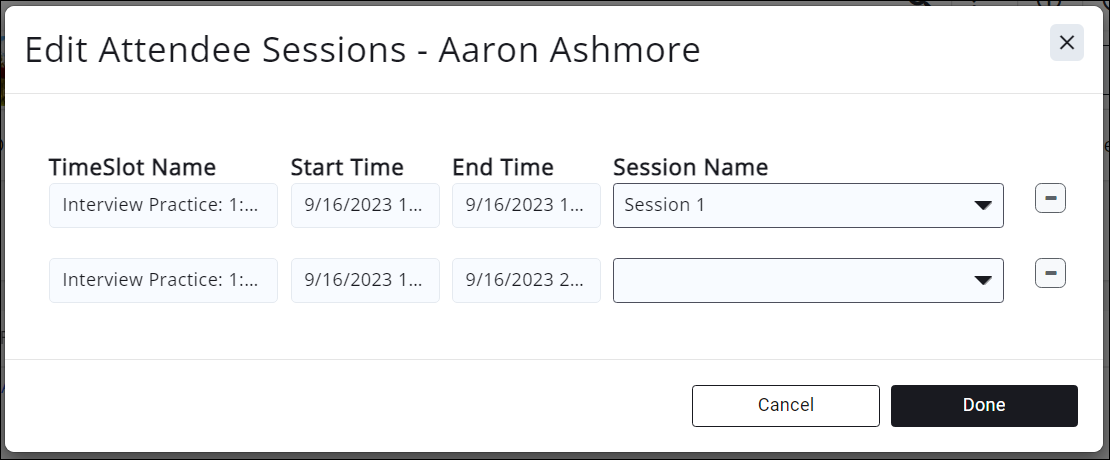This screenshot has width=1110, height=460.
Task: Click first row Start Time field
Action: (365, 205)
